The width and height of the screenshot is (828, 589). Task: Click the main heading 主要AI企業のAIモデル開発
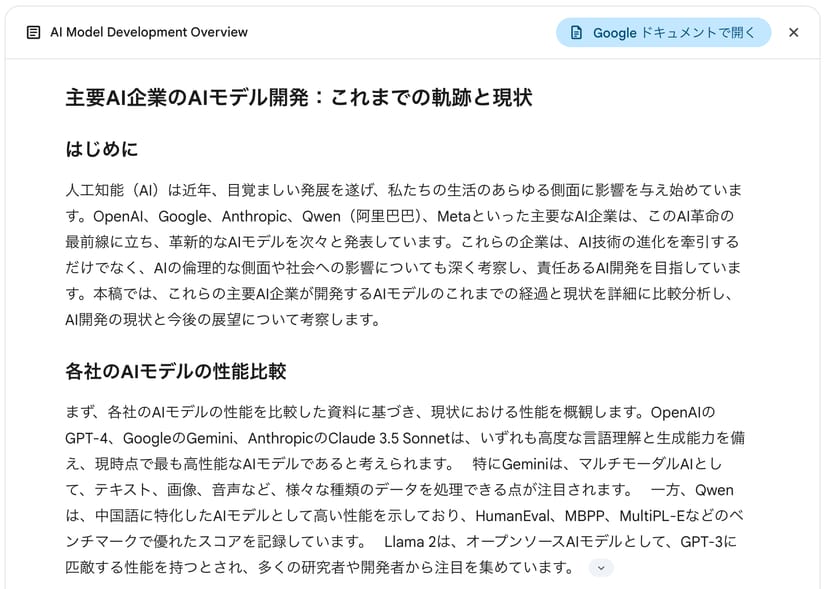click(298, 97)
